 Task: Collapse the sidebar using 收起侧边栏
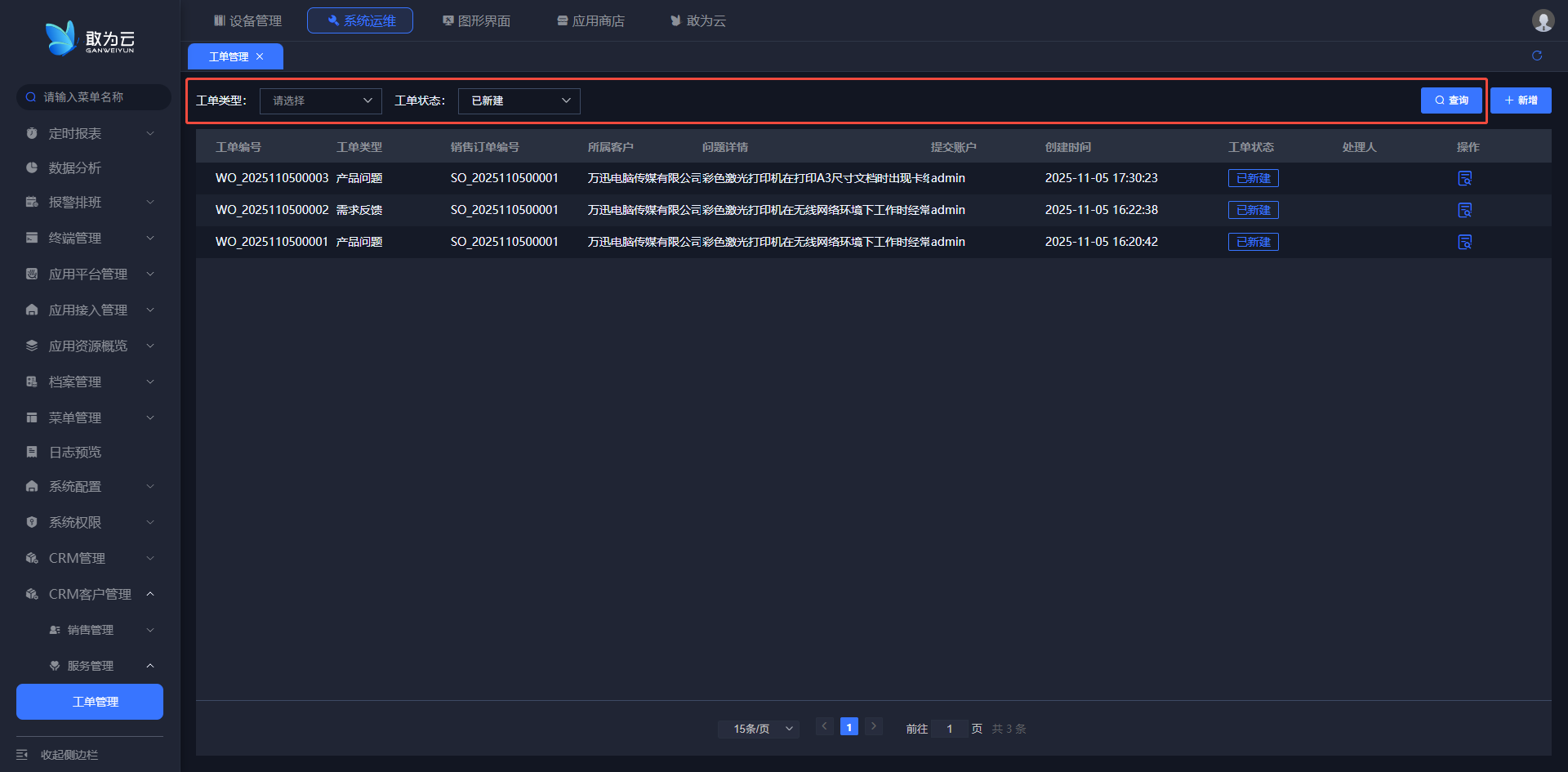(69, 755)
